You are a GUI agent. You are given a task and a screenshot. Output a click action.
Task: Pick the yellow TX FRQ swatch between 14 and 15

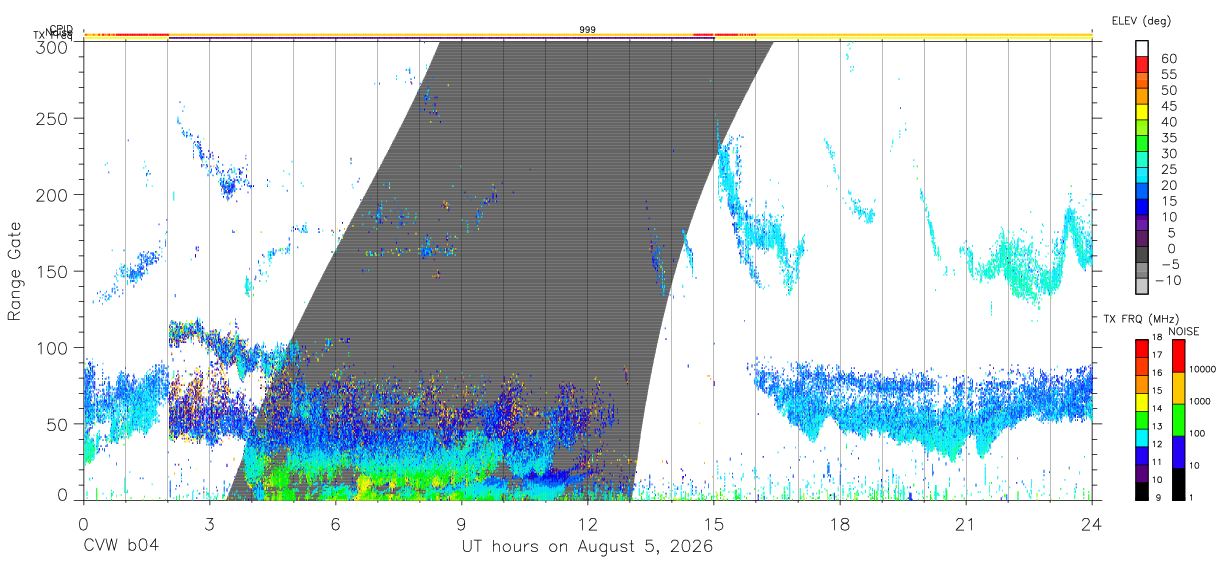pyautogui.click(x=1142, y=401)
